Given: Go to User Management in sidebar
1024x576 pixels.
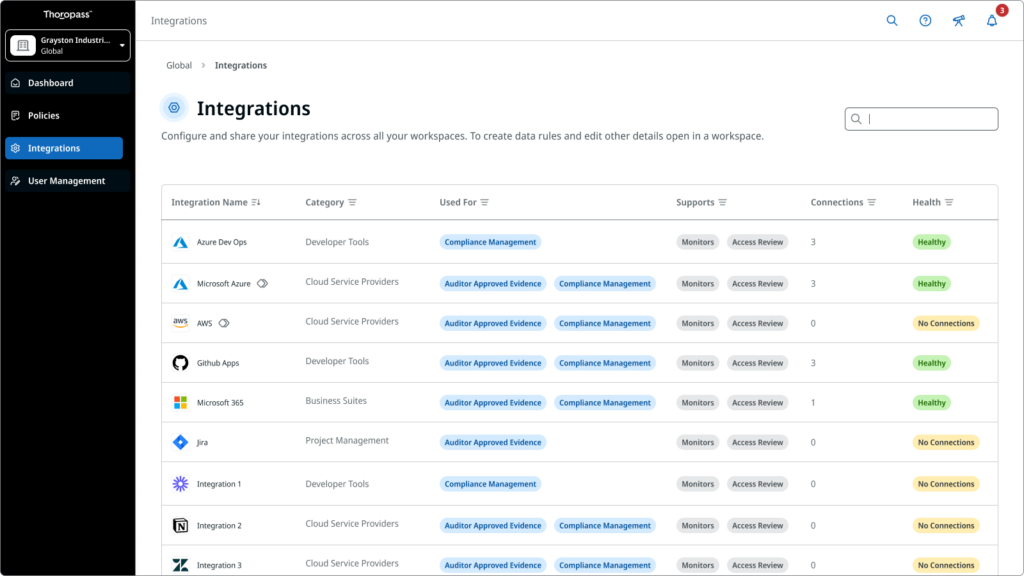Looking at the screenshot, I should (68, 181).
